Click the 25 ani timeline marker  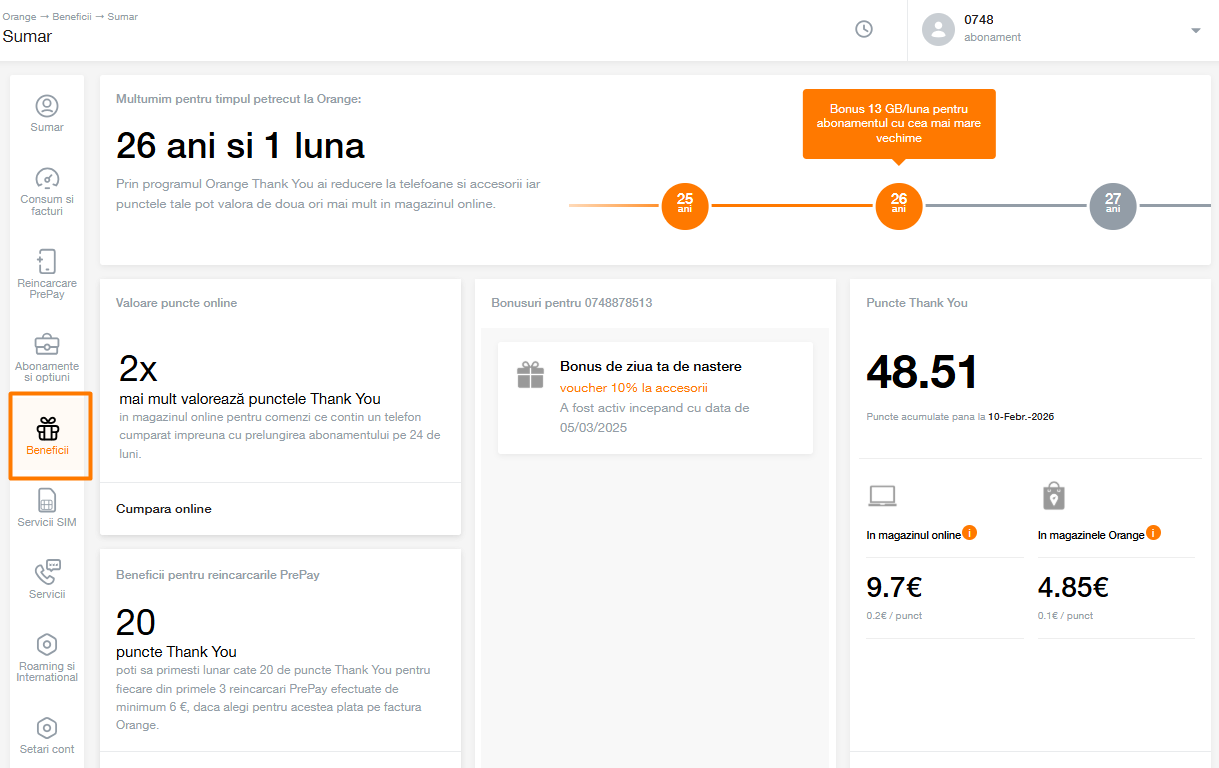[685, 205]
